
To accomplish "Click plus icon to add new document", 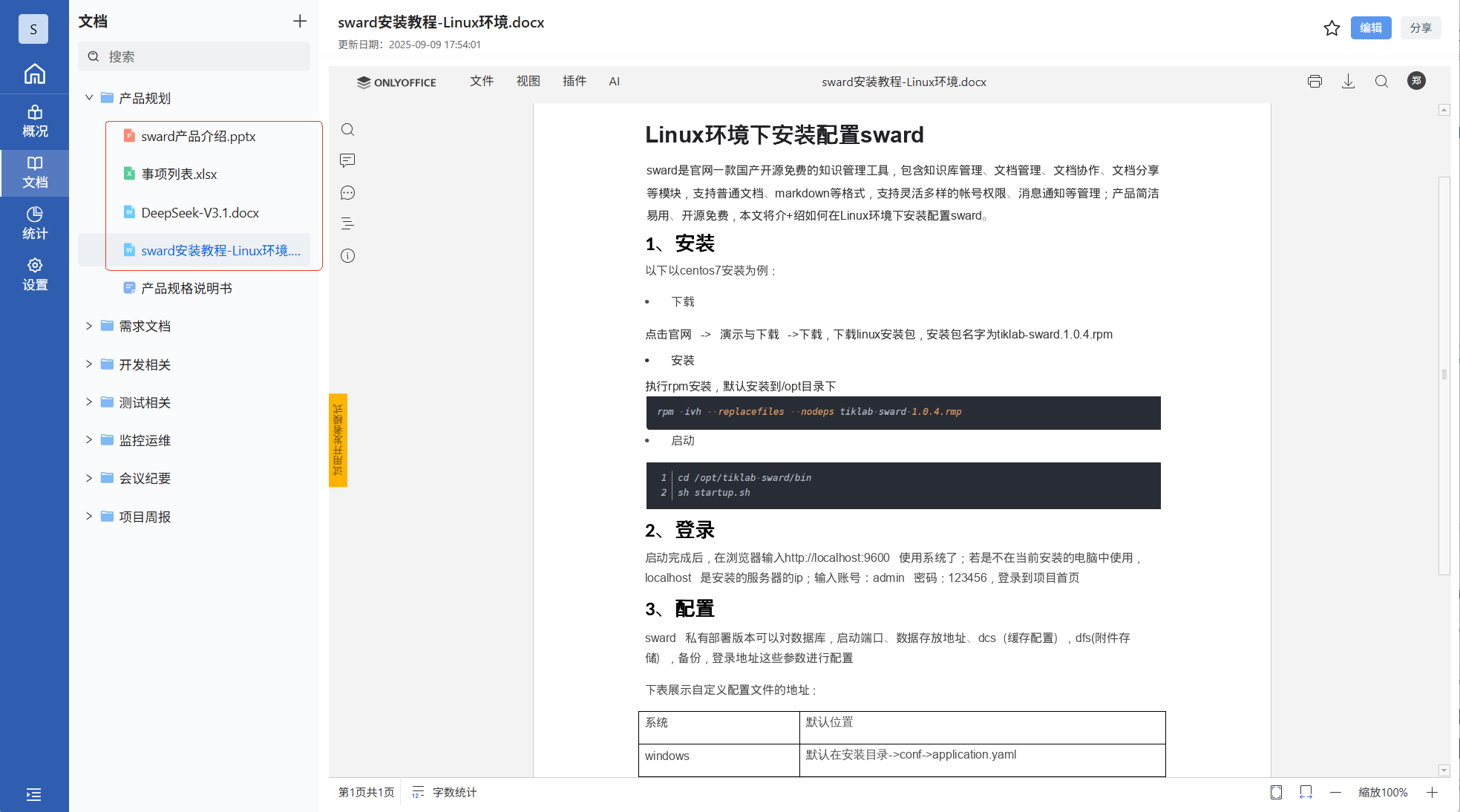I will (x=300, y=22).
